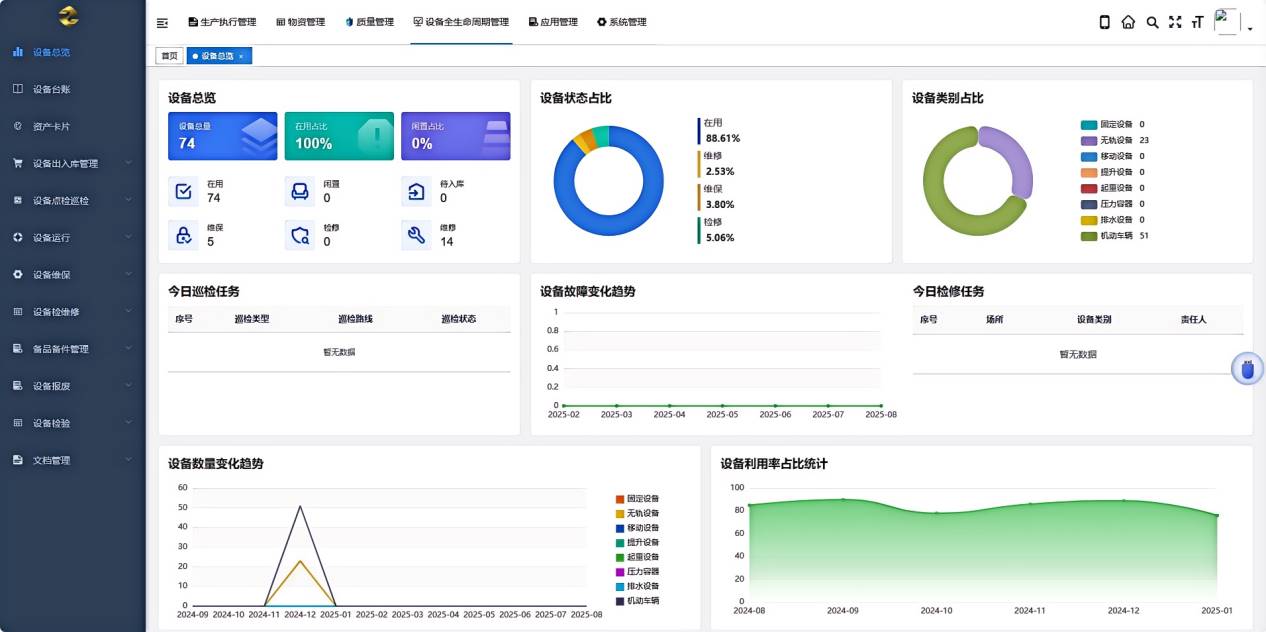Open the 质量管理 top menu

369,22
